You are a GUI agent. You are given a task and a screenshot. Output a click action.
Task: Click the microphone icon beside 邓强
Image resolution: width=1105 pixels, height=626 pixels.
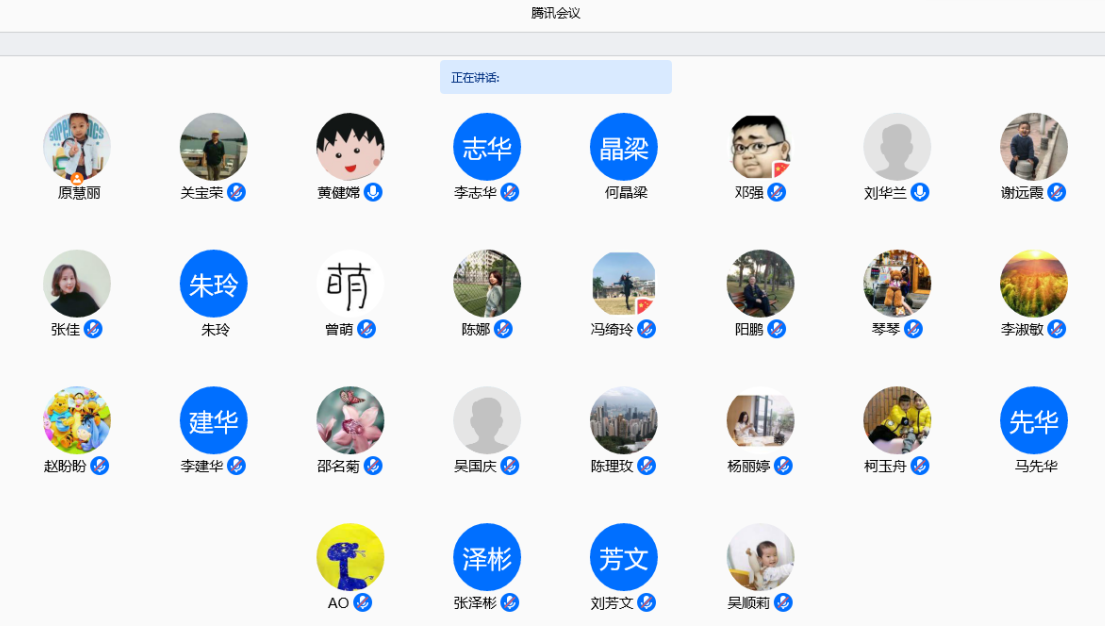click(776, 192)
